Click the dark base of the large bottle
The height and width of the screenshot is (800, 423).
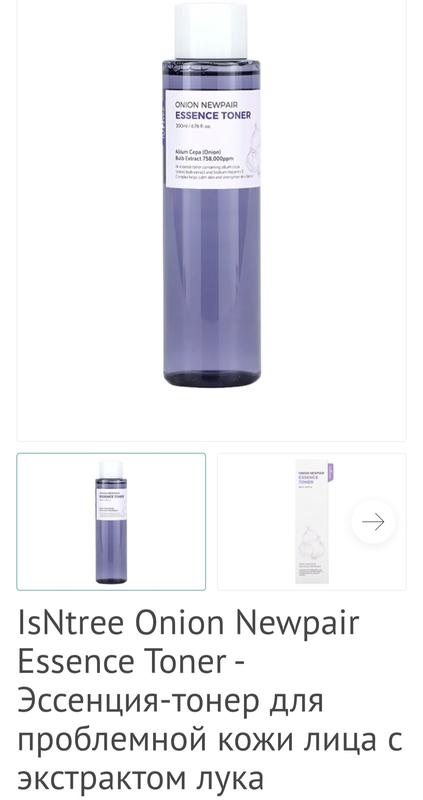211,379
